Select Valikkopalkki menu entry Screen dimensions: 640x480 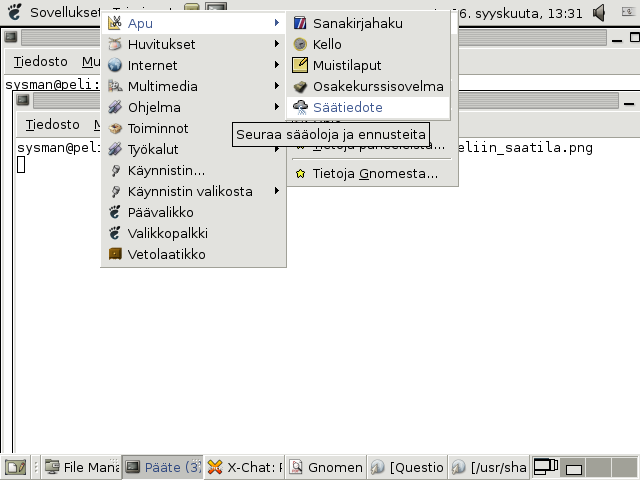[x=193, y=233]
